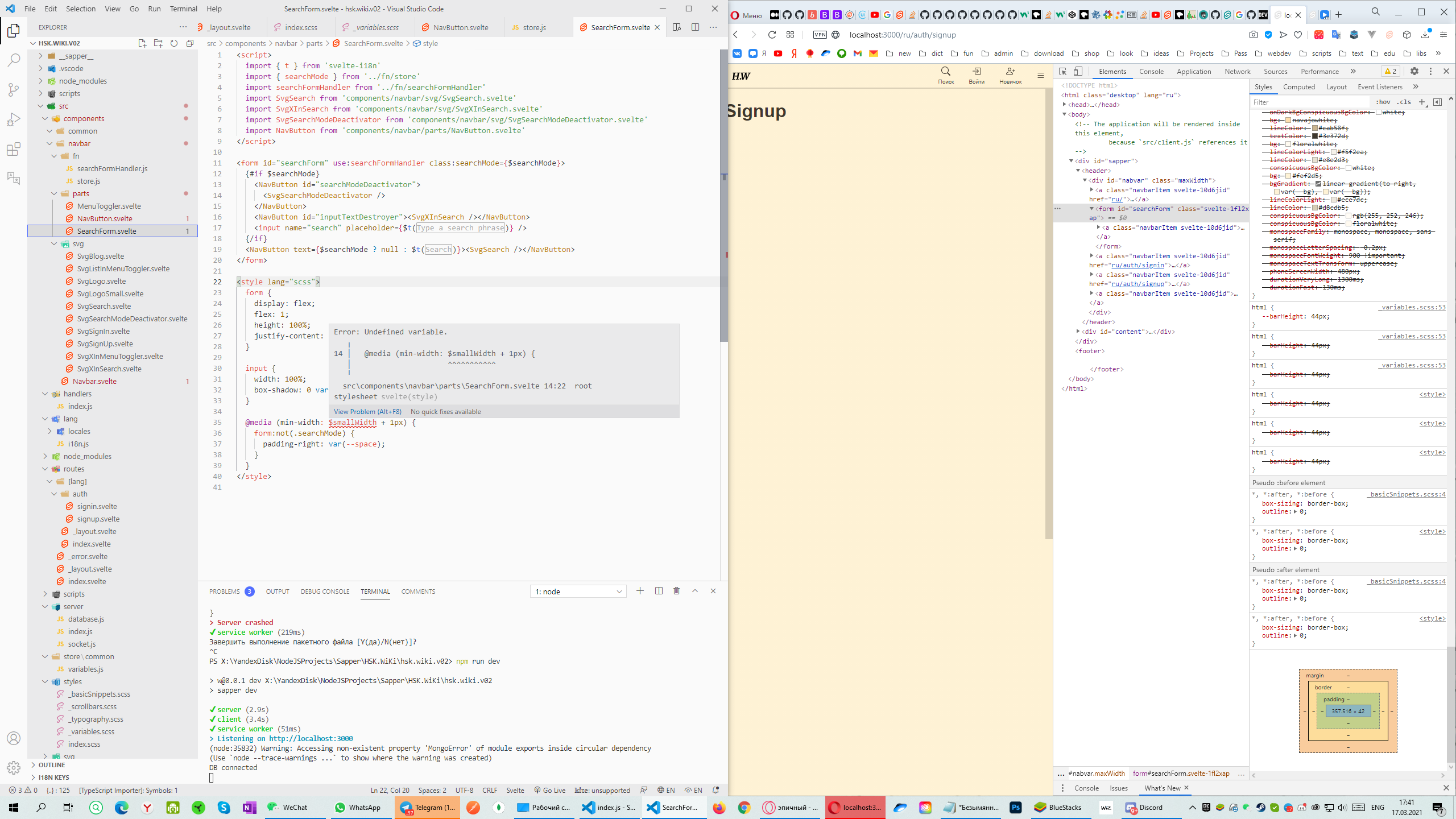Toggle :hov element state panel

tap(1383, 102)
